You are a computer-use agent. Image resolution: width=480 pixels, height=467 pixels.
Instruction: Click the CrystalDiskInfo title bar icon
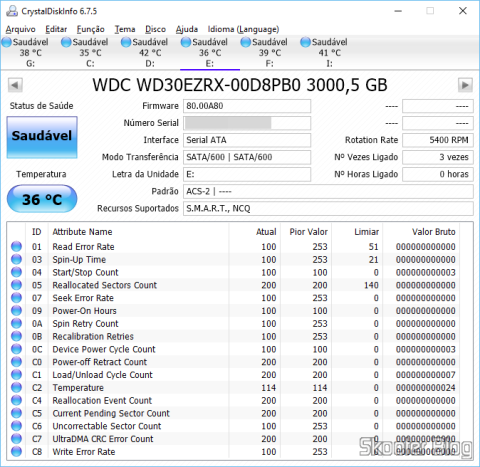(12, 11)
